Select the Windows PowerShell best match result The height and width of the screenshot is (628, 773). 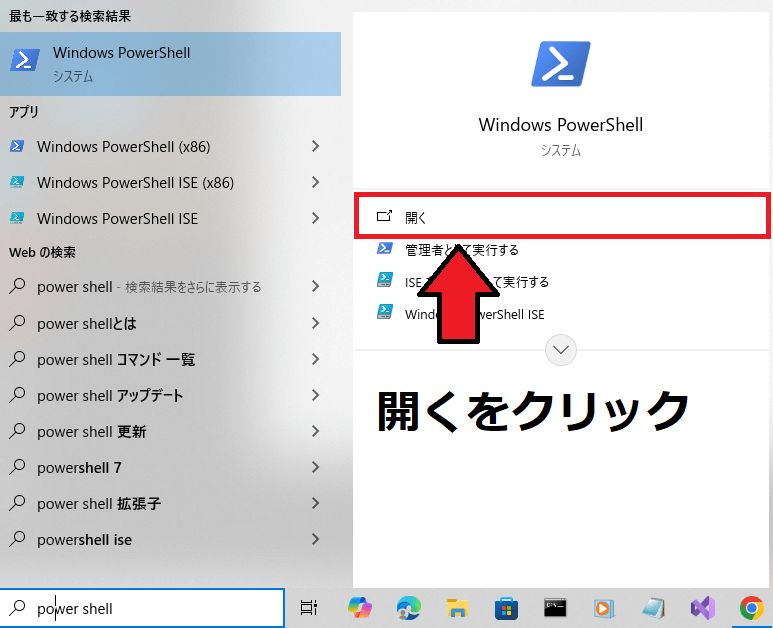coord(170,63)
